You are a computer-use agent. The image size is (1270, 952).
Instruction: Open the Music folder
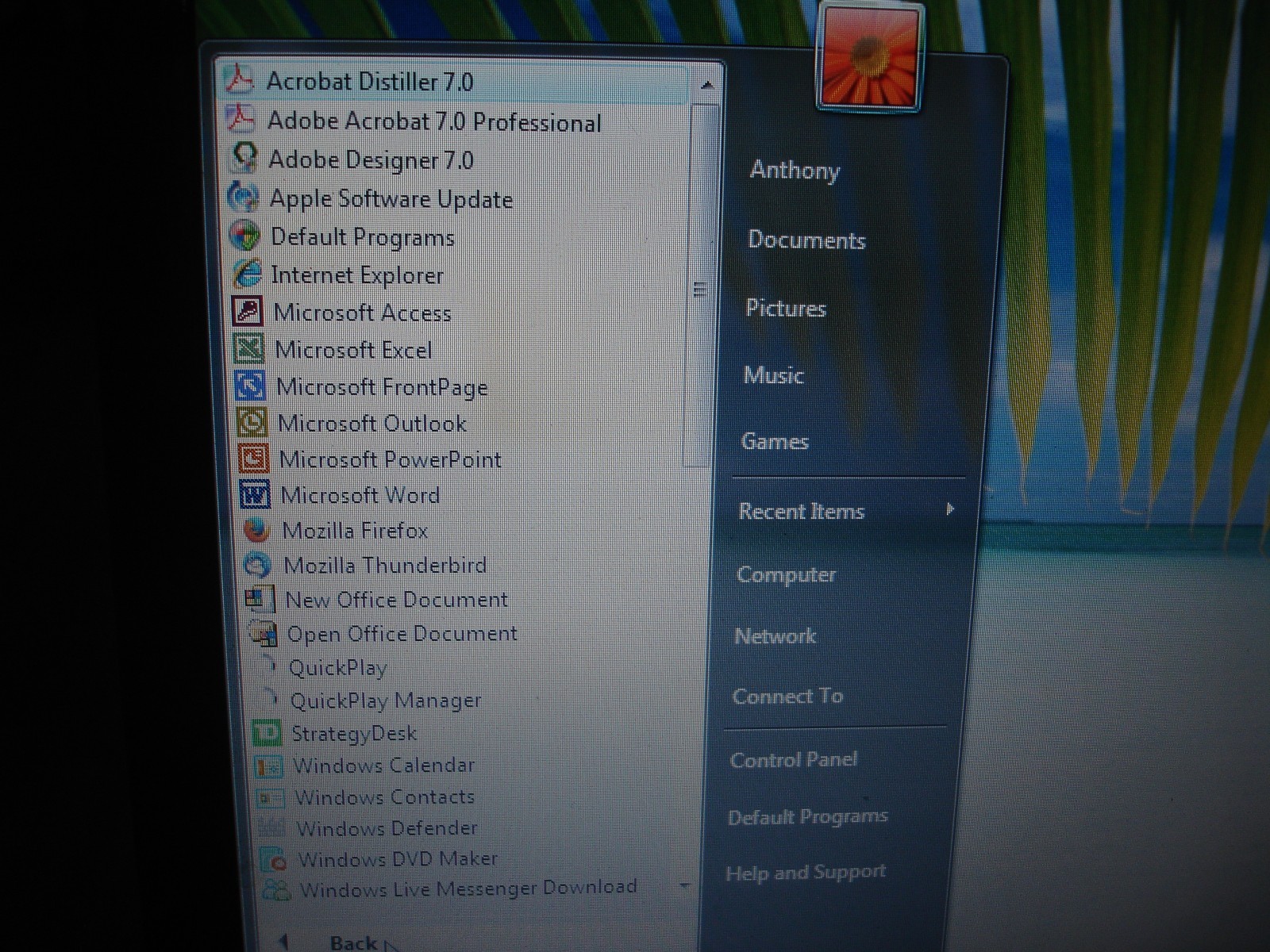coord(773,374)
